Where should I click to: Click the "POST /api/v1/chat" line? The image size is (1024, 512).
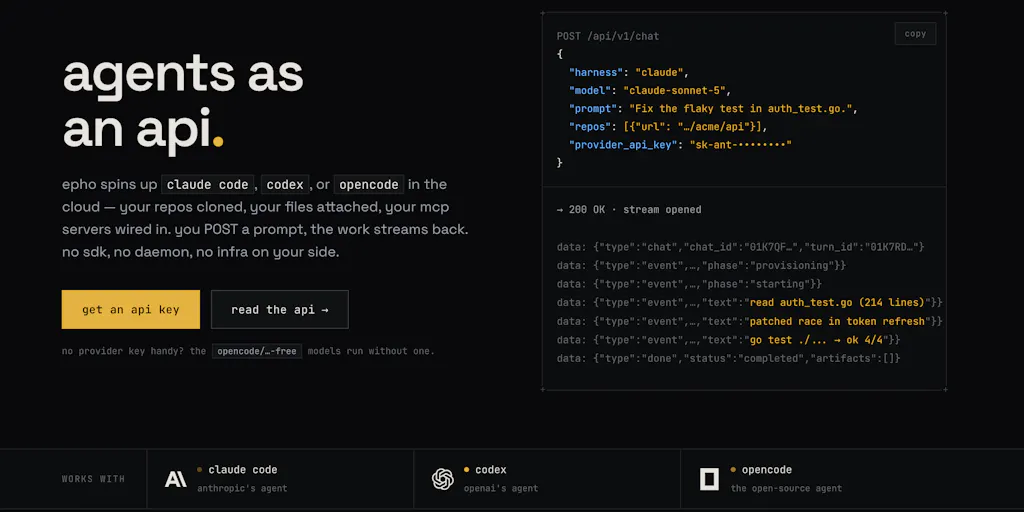[608, 37]
